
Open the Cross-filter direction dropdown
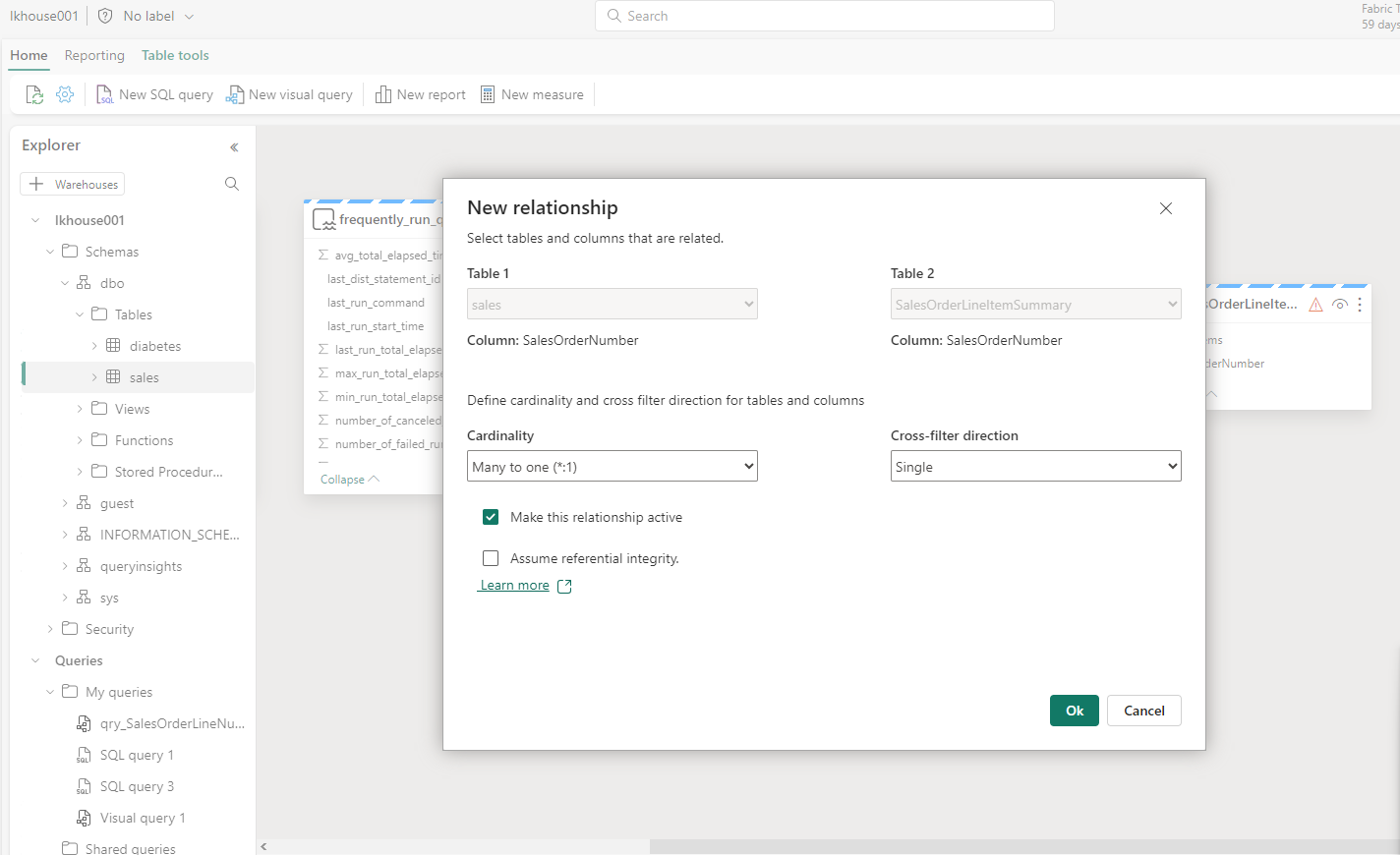pyautogui.click(x=1036, y=466)
